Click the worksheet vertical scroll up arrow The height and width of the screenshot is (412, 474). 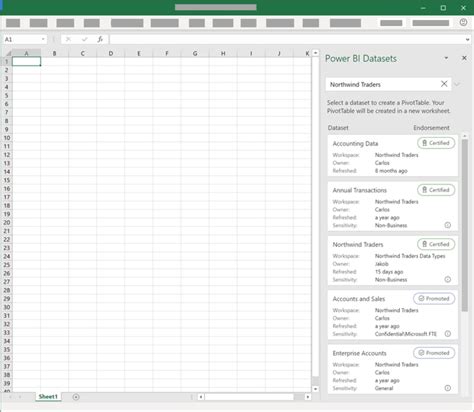(x=315, y=53)
